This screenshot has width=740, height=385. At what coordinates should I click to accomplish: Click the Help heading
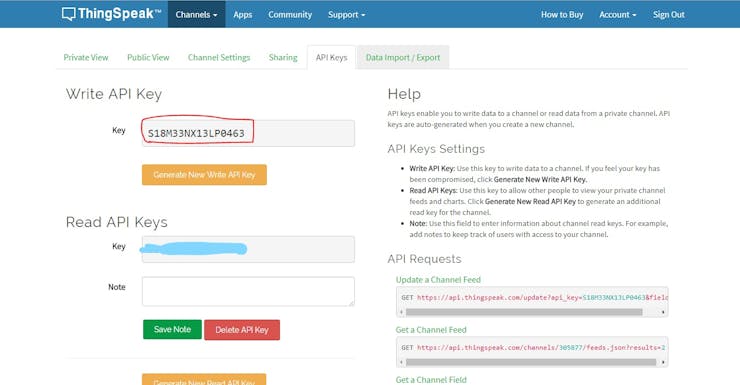point(404,94)
